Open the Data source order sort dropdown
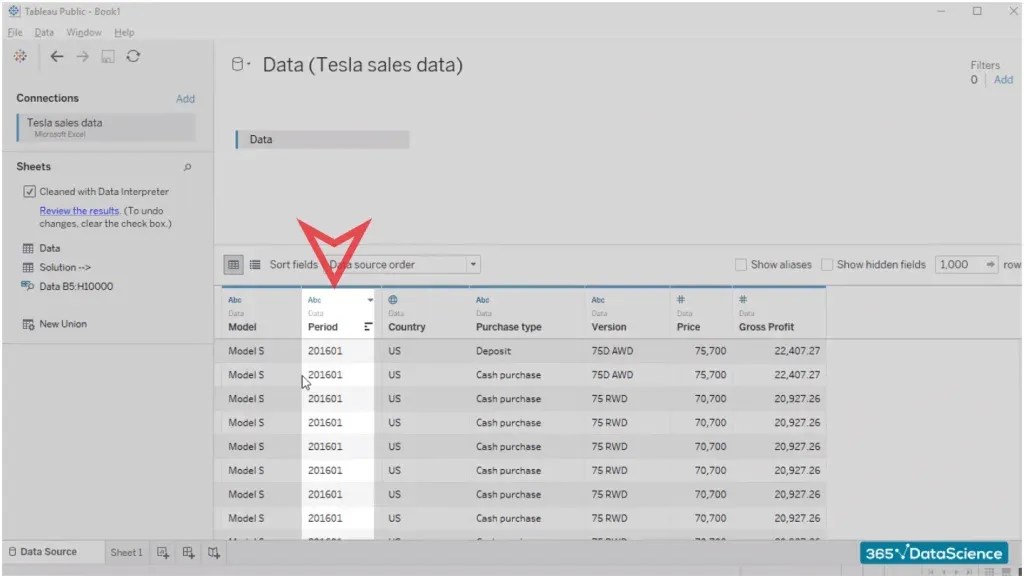Viewport: 1024px width, 578px height. click(471, 264)
